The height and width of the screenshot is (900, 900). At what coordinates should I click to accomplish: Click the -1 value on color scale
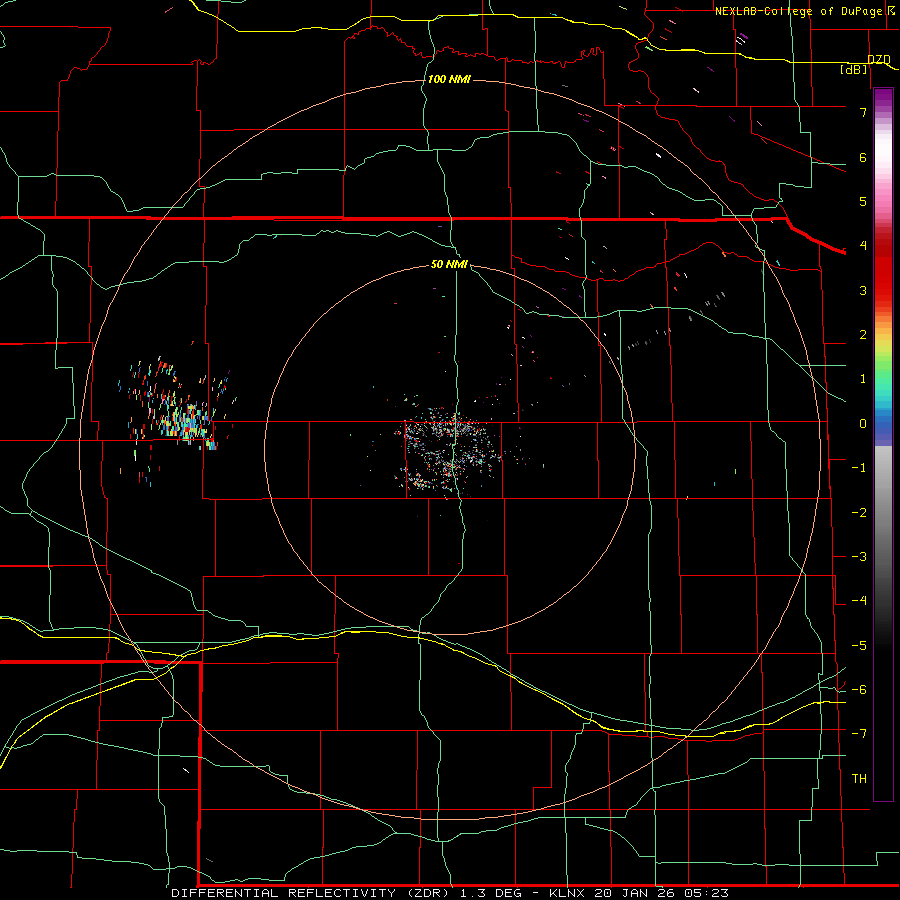(859, 468)
